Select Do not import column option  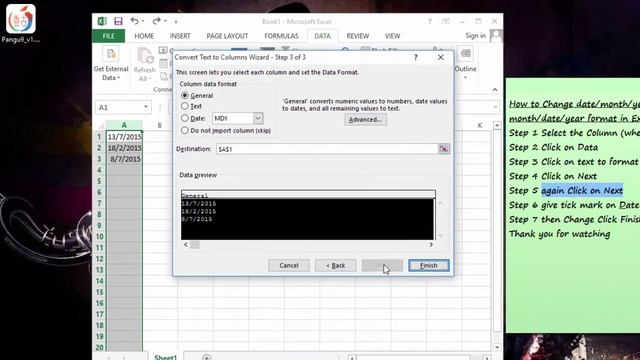(x=185, y=130)
